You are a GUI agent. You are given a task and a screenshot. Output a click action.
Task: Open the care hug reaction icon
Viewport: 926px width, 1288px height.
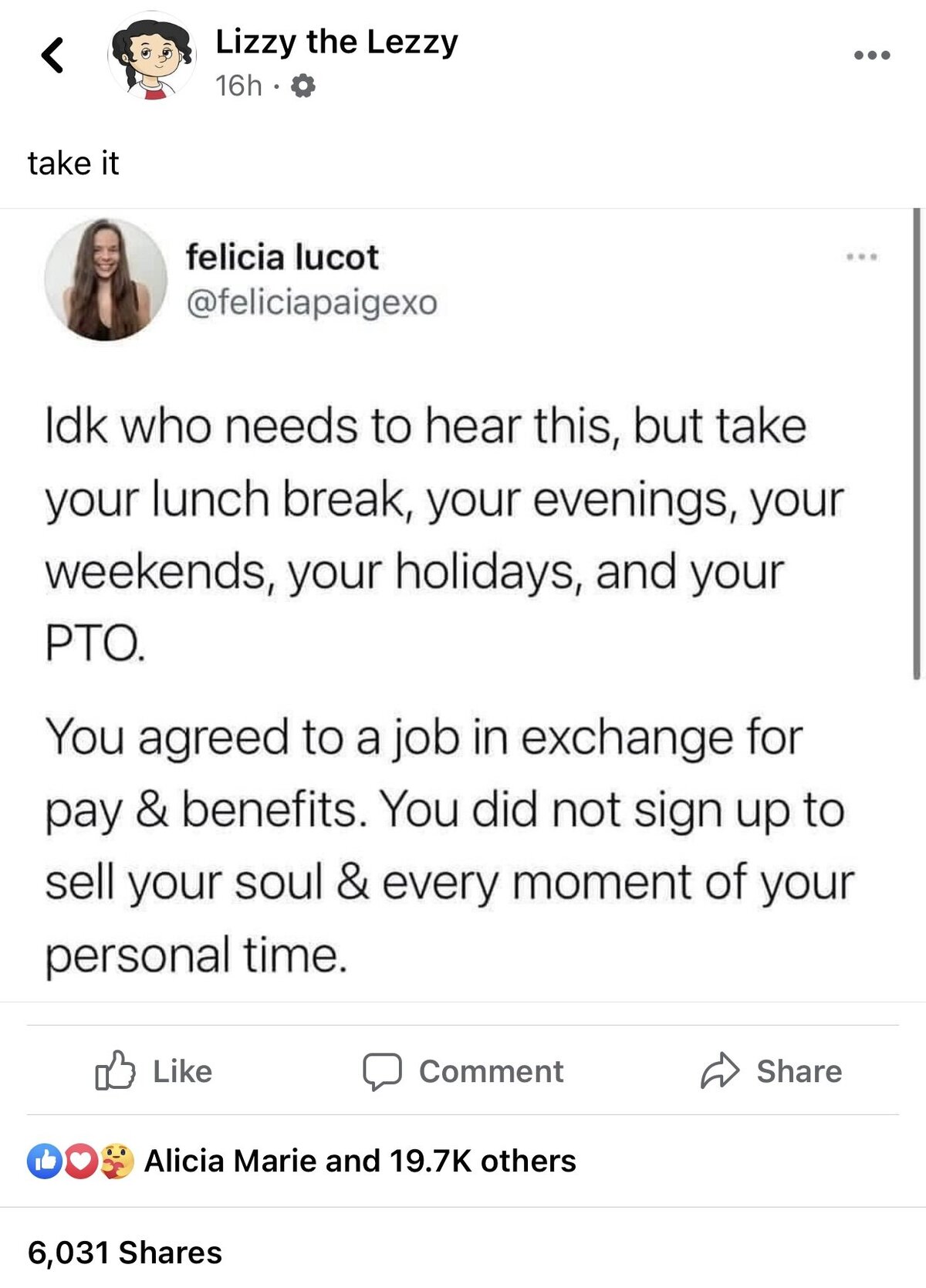(x=117, y=1161)
